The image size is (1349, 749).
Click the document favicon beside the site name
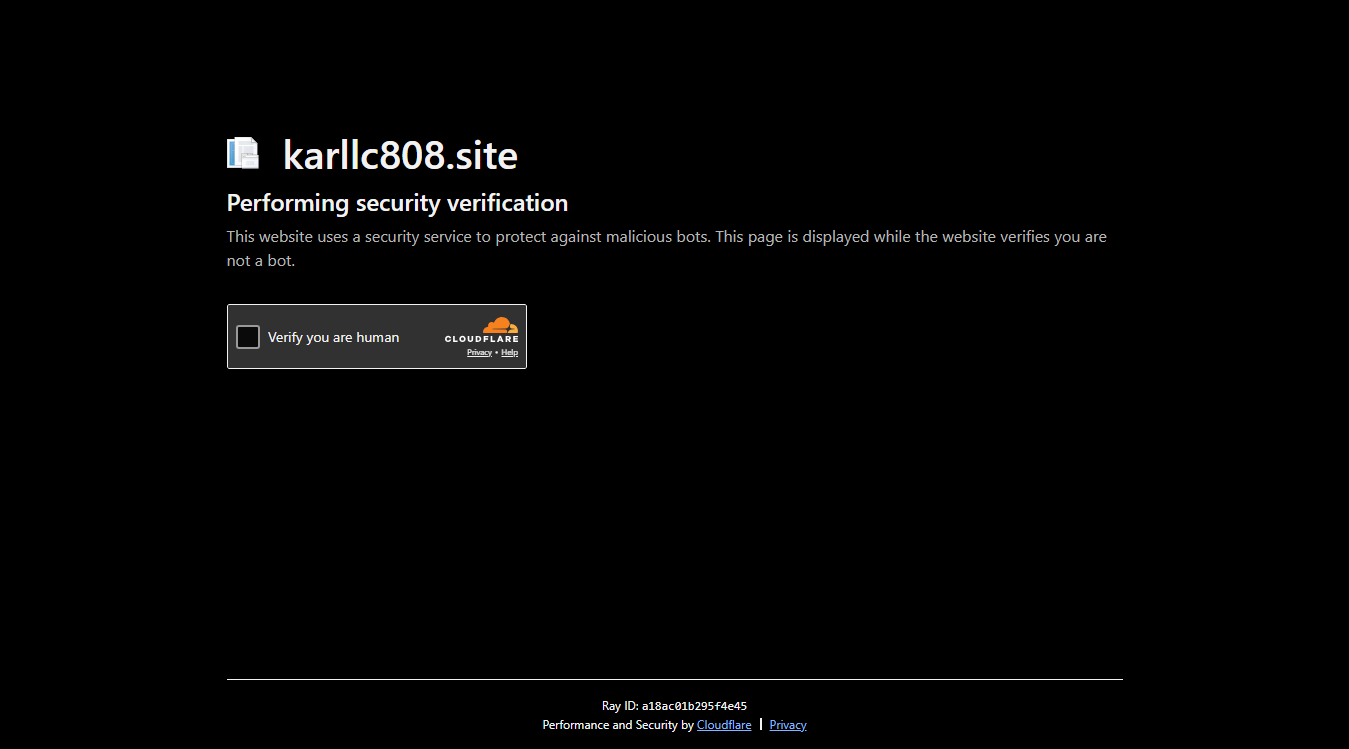point(243,153)
